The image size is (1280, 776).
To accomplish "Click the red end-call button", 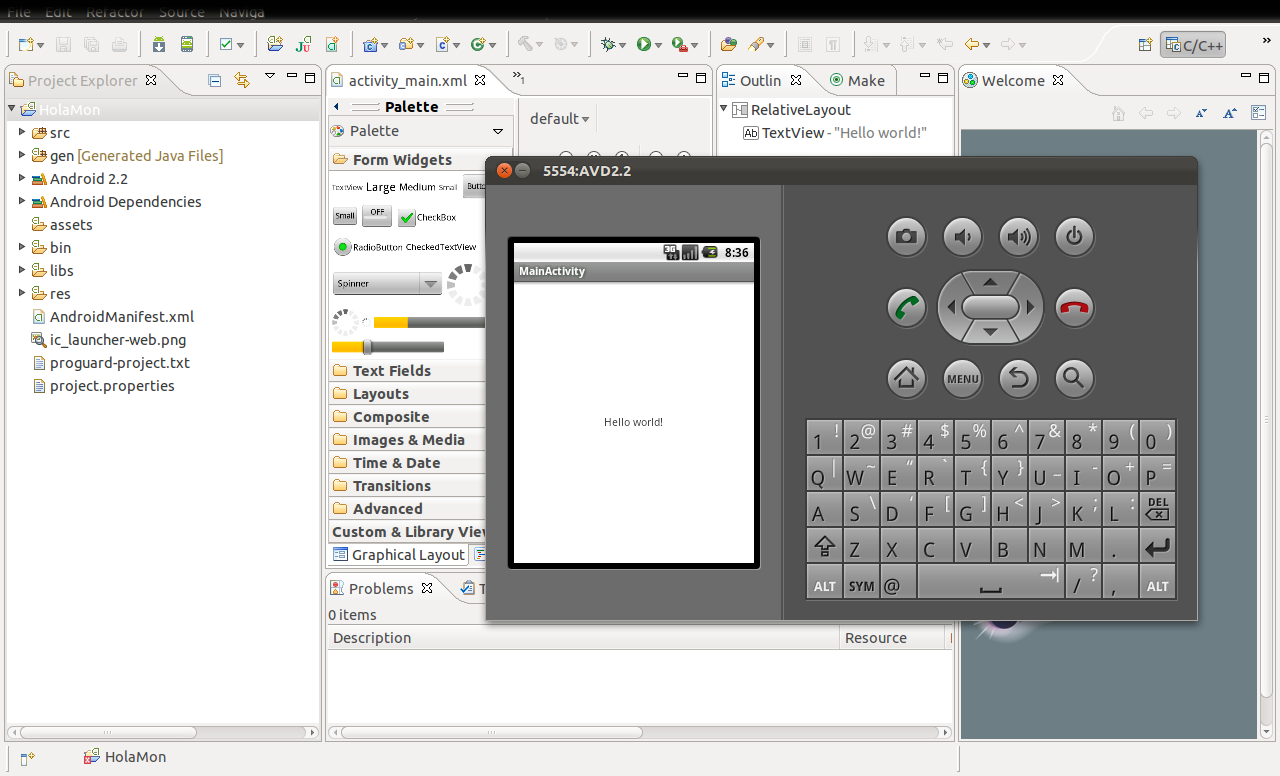I will tap(1073, 307).
